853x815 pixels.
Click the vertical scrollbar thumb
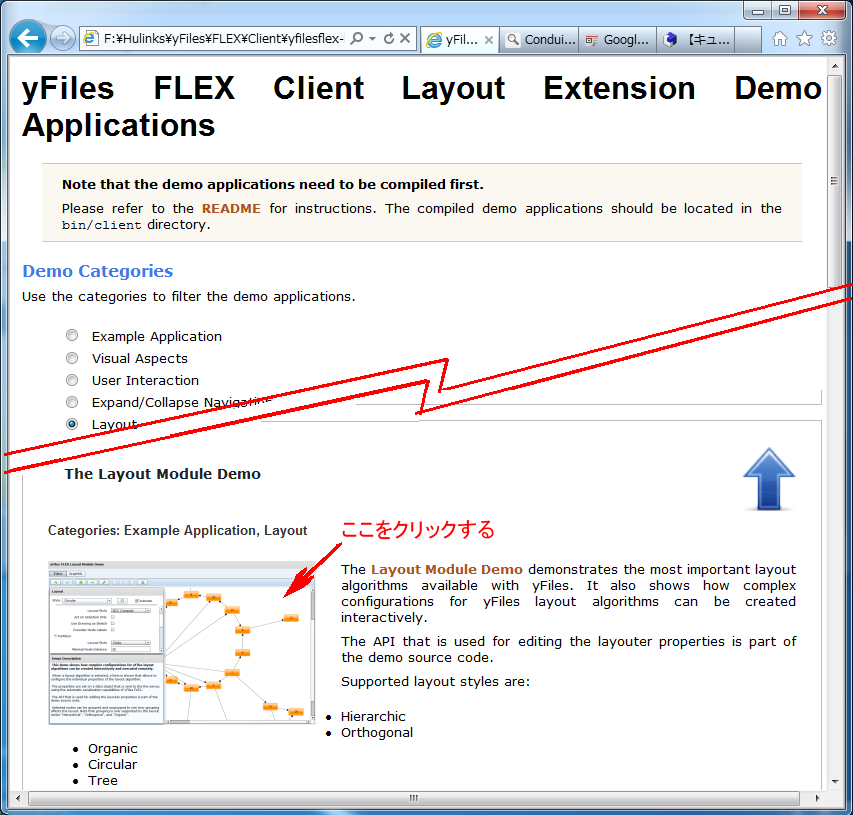(x=835, y=180)
